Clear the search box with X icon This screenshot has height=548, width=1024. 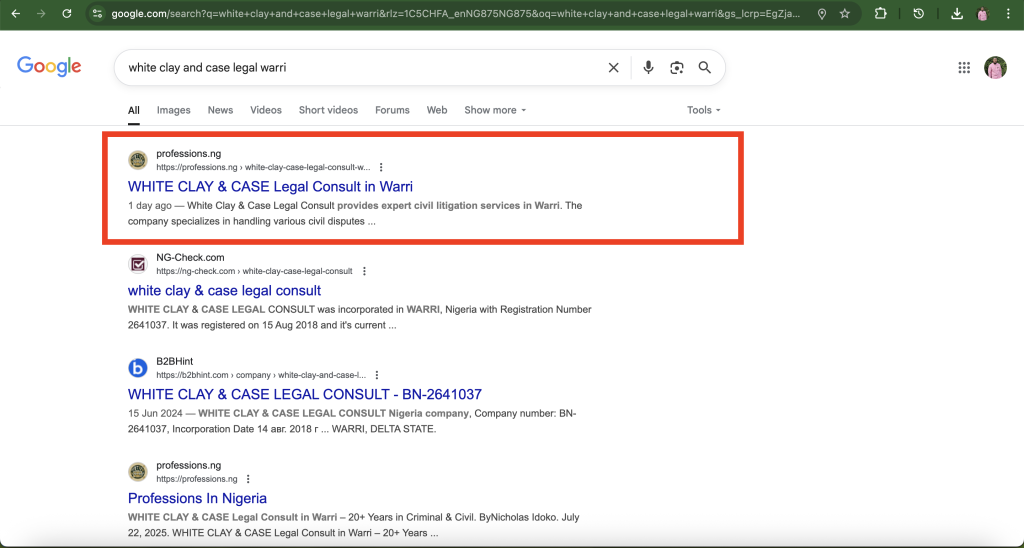pyautogui.click(x=613, y=67)
